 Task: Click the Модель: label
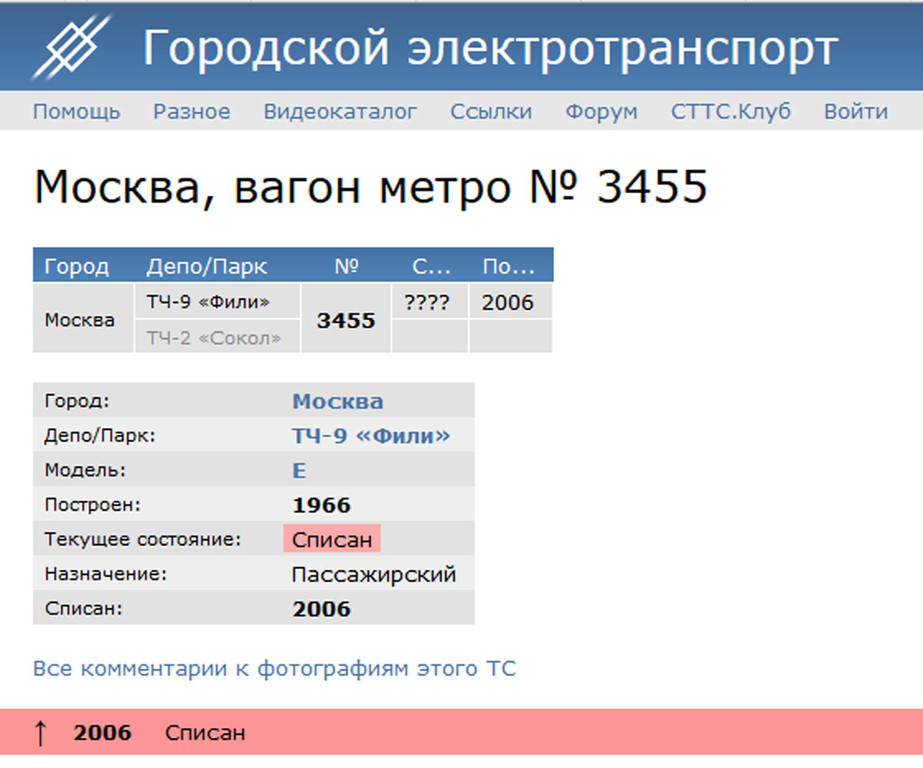pyautogui.click(x=85, y=471)
